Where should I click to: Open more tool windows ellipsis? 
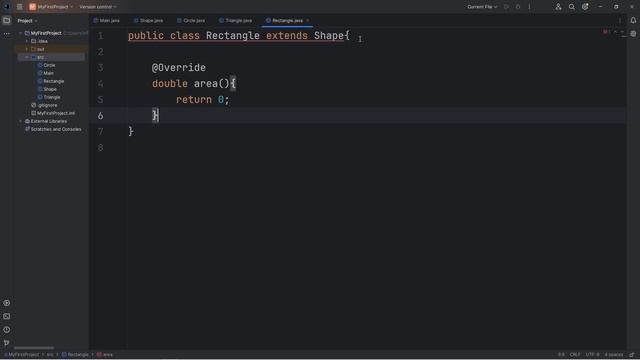click(7, 34)
